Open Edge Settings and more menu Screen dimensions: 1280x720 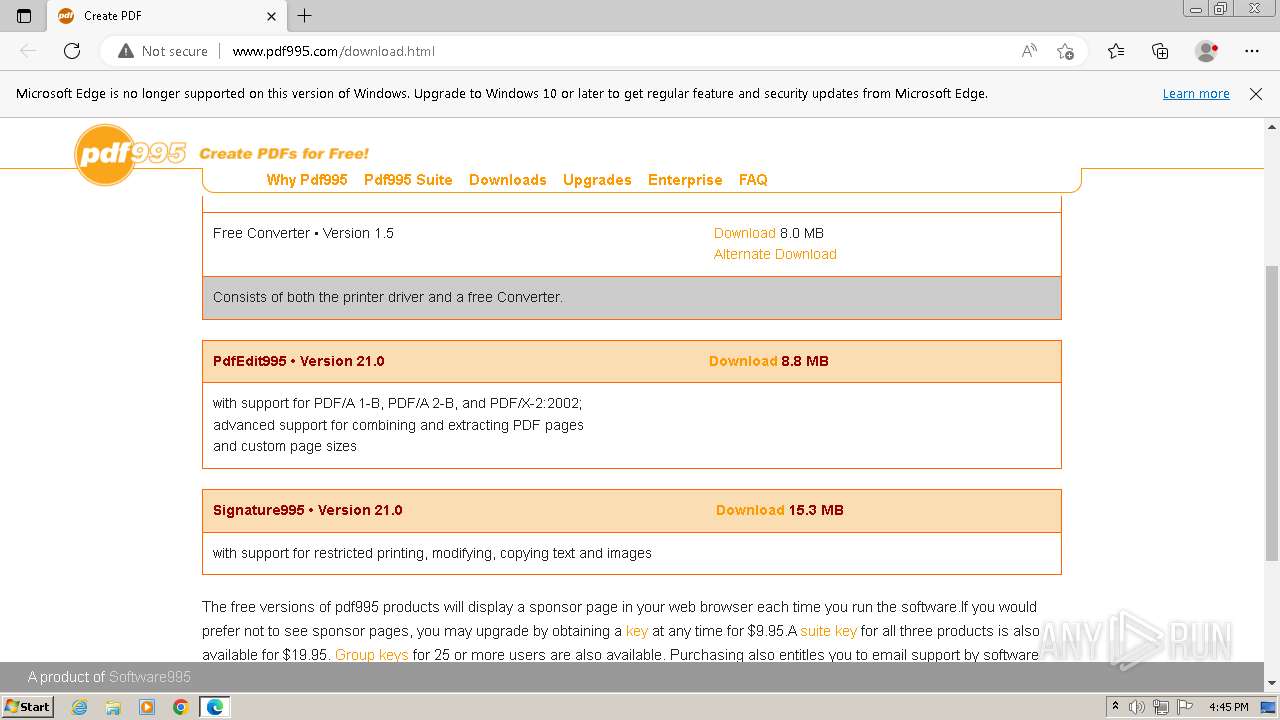click(x=1252, y=51)
